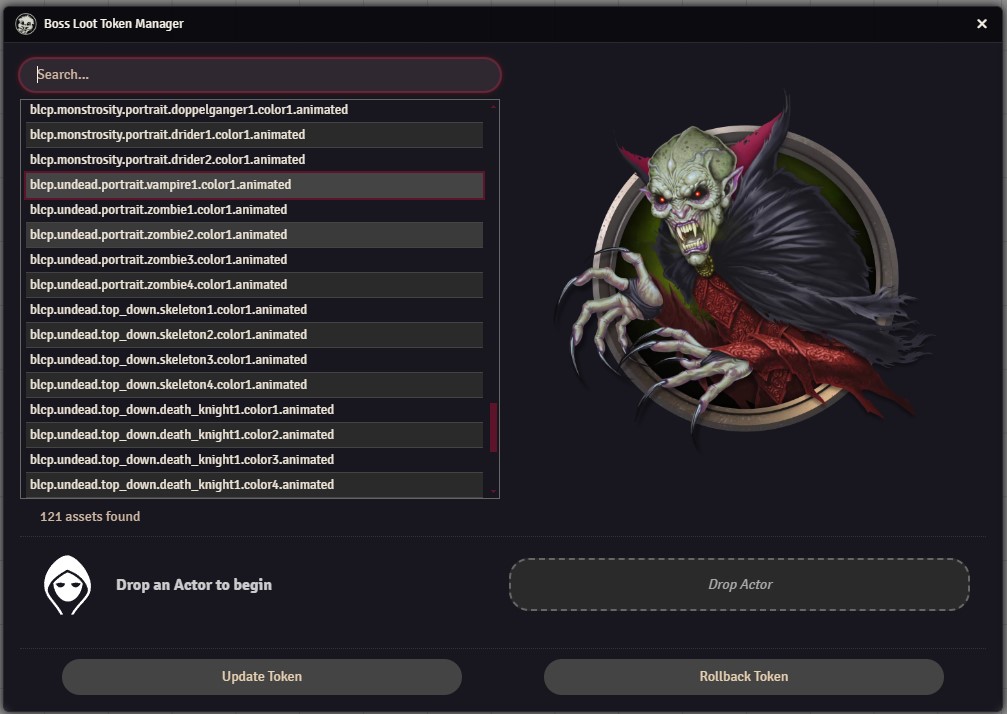Pick blcp.undead.top_down.skeleton2.color1.animated

tap(254, 335)
